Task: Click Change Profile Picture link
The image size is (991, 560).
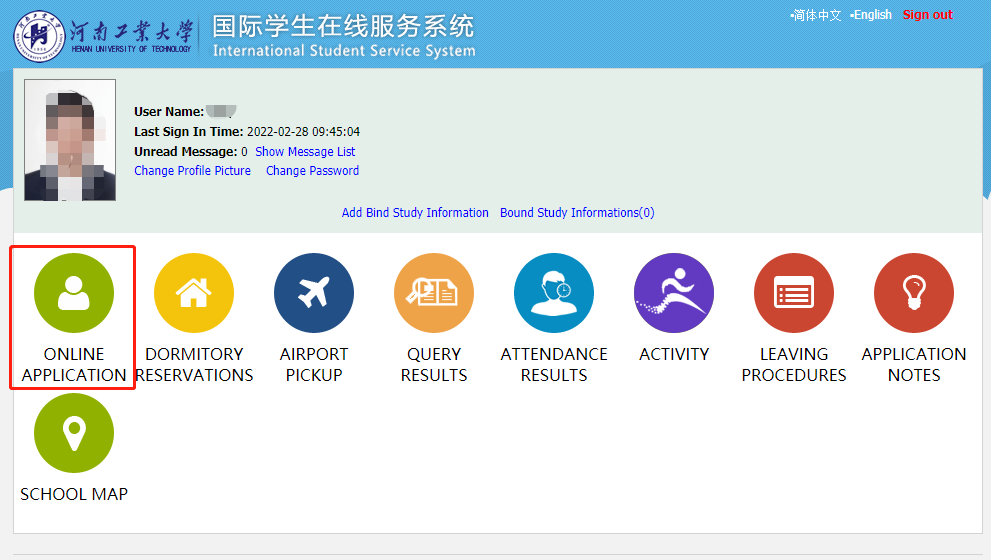Action: click(x=192, y=171)
